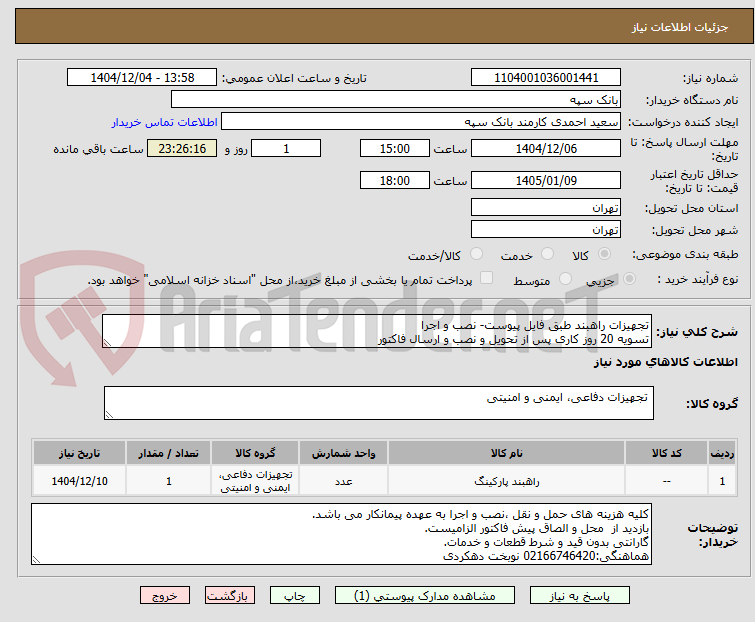Image resolution: width=755 pixels, height=622 pixels.
Task: Click the 'تجهیزات دفاعی، ایمنی و امنیتی' table cell
Action: (255, 481)
